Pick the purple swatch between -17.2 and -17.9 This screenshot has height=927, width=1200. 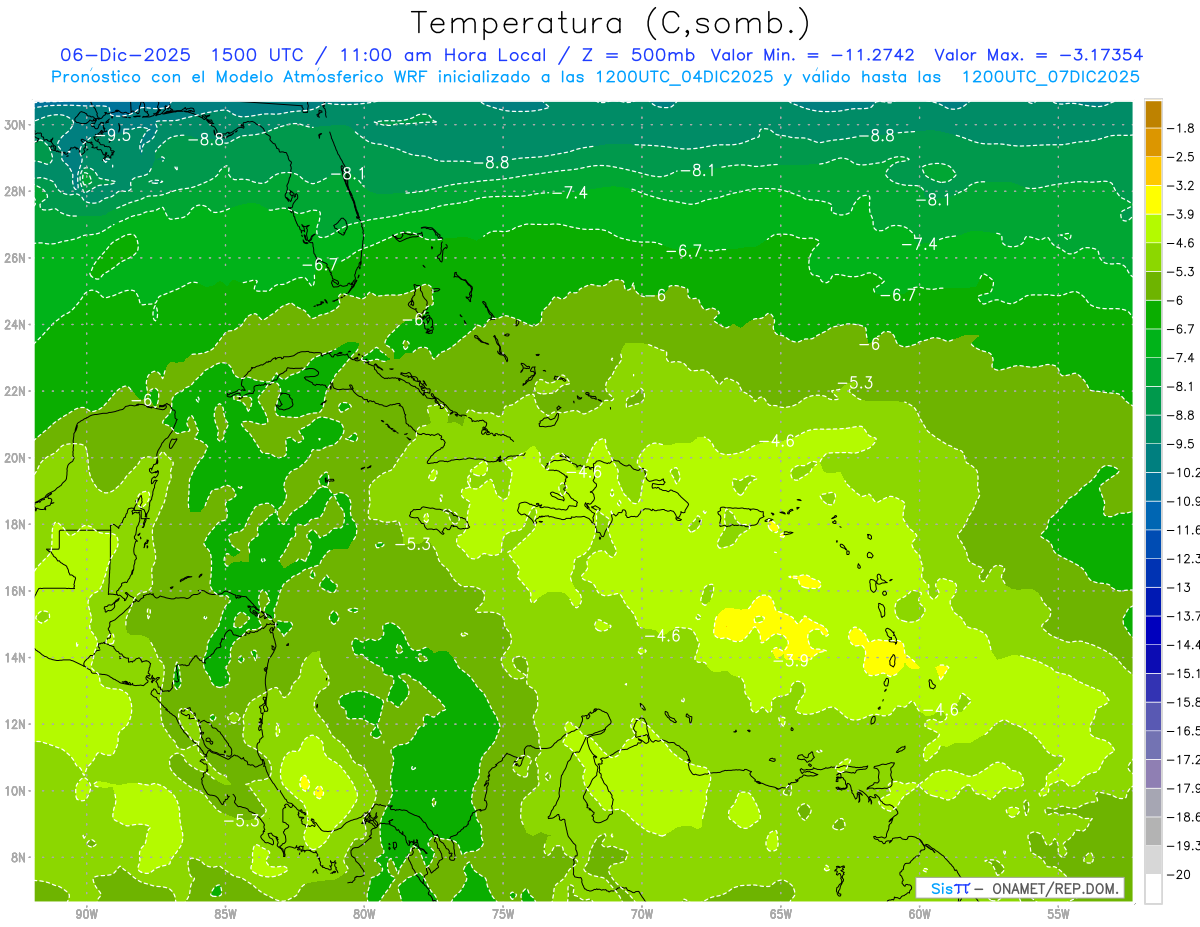coord(1153,773)
